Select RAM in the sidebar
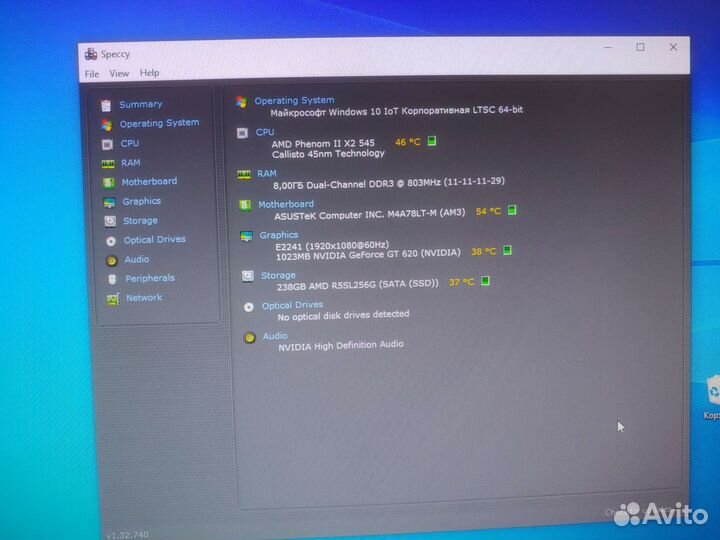The height and width of the screenshot is (540, 720). 130,163
